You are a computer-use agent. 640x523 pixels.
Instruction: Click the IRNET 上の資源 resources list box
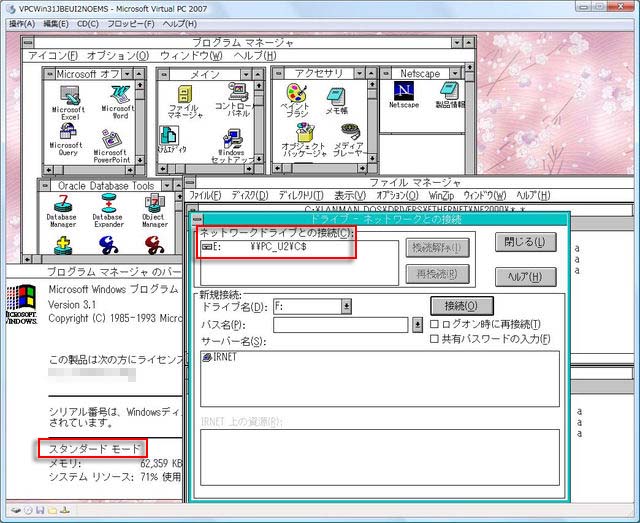tap(380, 457)
